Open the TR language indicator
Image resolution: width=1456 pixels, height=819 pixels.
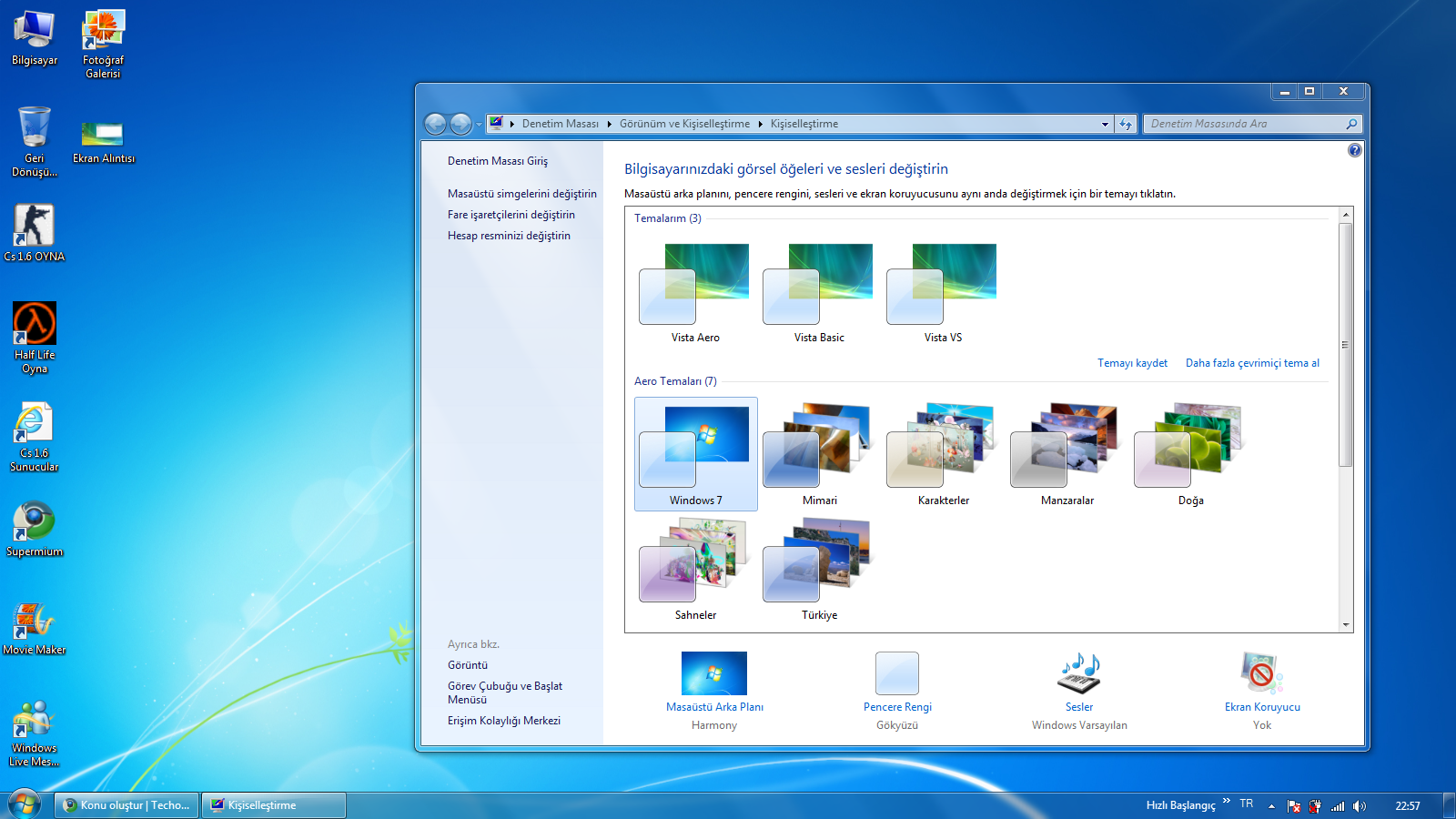click(x=1247, y=804)
